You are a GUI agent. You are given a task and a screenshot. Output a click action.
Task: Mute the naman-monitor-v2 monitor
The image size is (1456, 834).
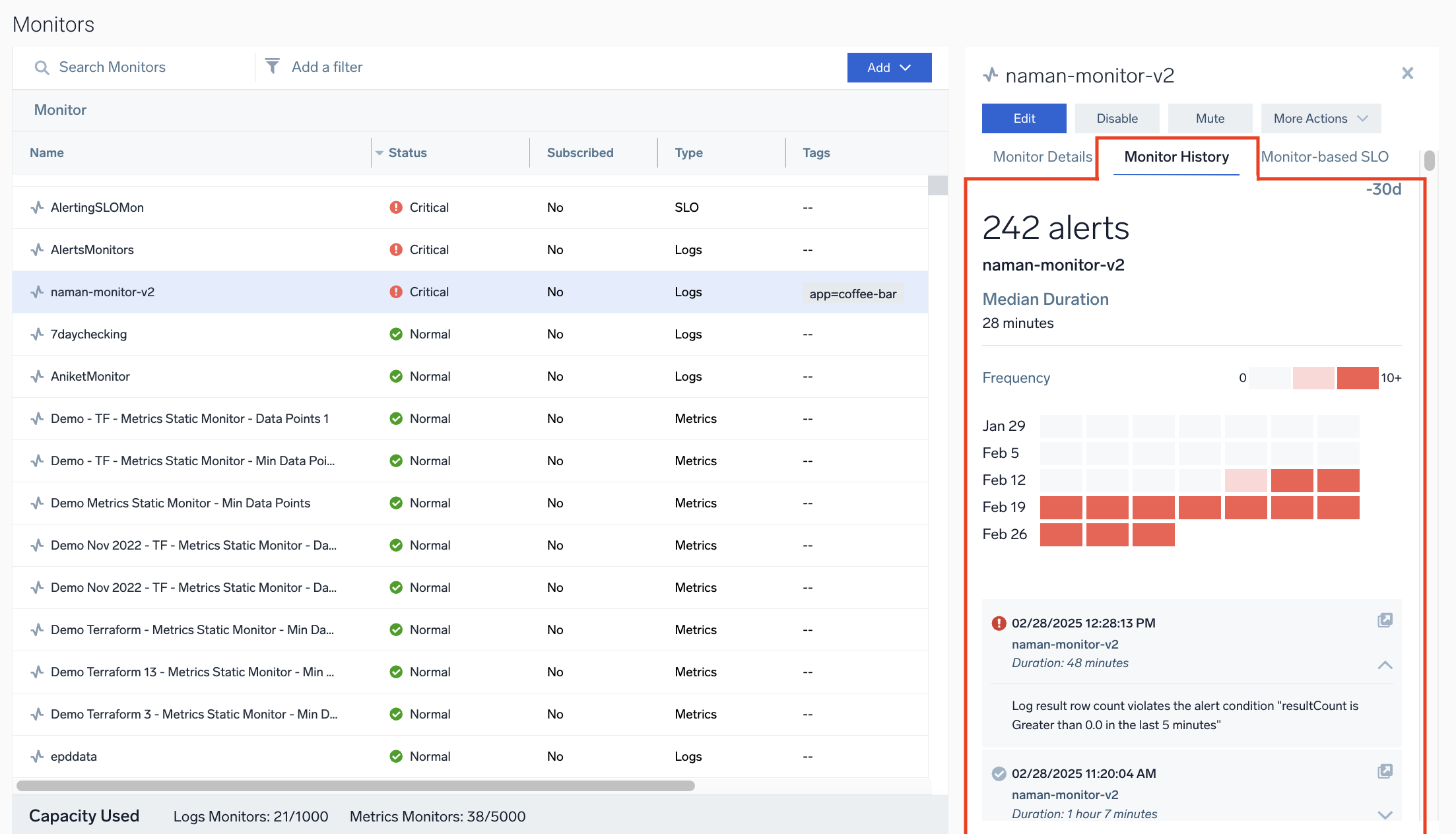[x=1209, y=118]
